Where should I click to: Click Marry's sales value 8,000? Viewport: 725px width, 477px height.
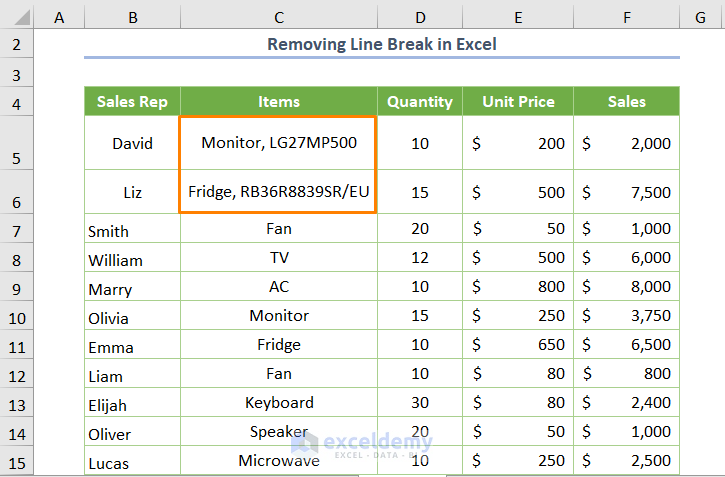point(626,287)
